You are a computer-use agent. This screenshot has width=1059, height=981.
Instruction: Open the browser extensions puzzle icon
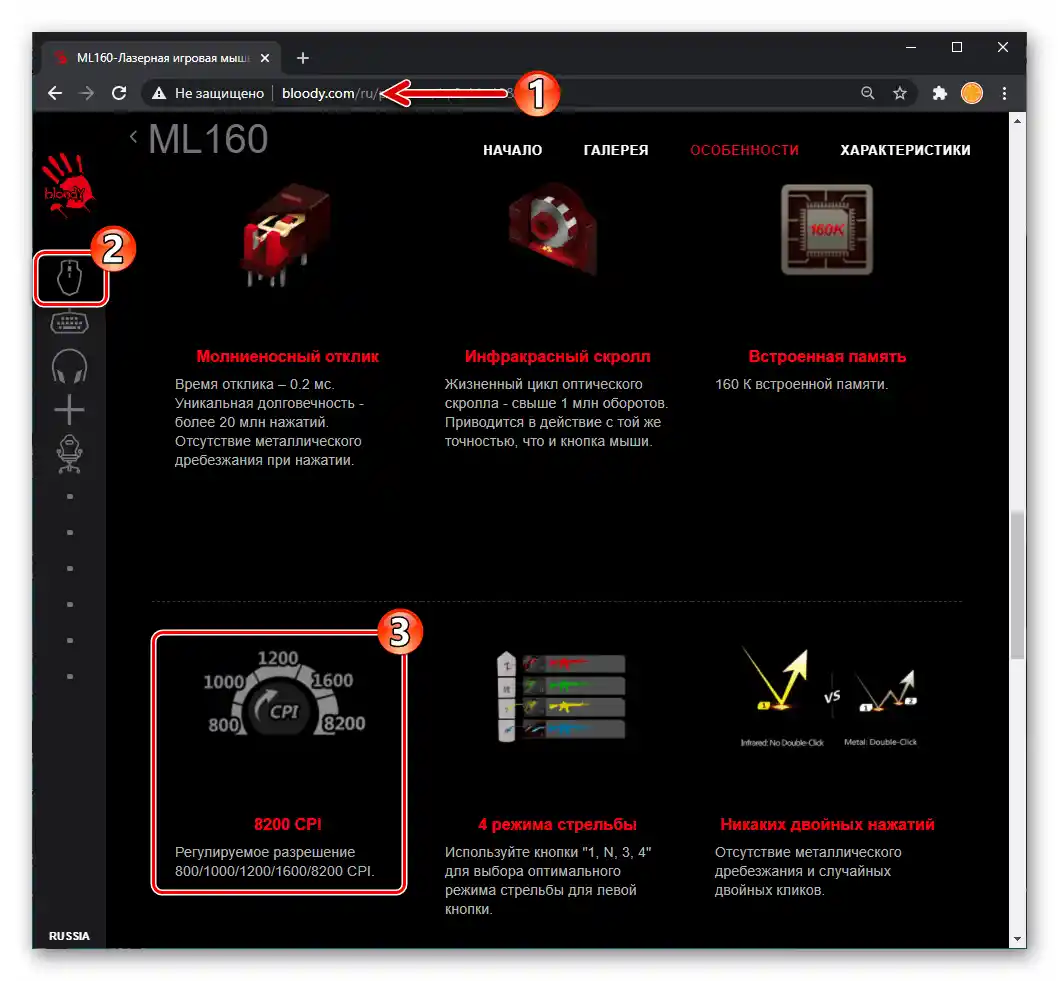(939, 93)
